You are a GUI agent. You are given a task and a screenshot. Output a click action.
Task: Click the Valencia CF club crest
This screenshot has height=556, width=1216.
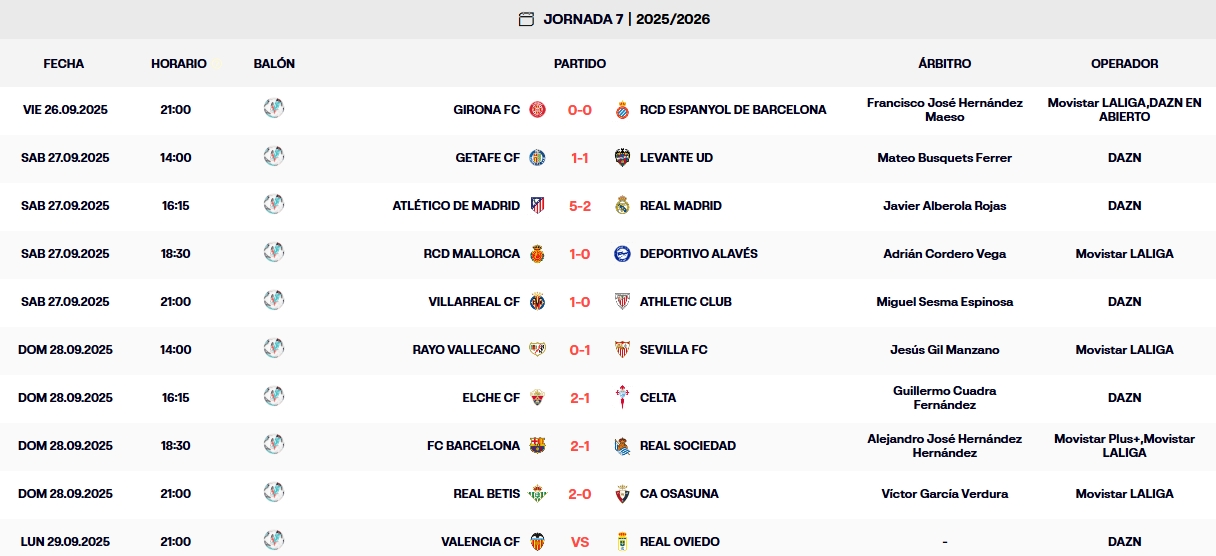click(x=538, y=542)
